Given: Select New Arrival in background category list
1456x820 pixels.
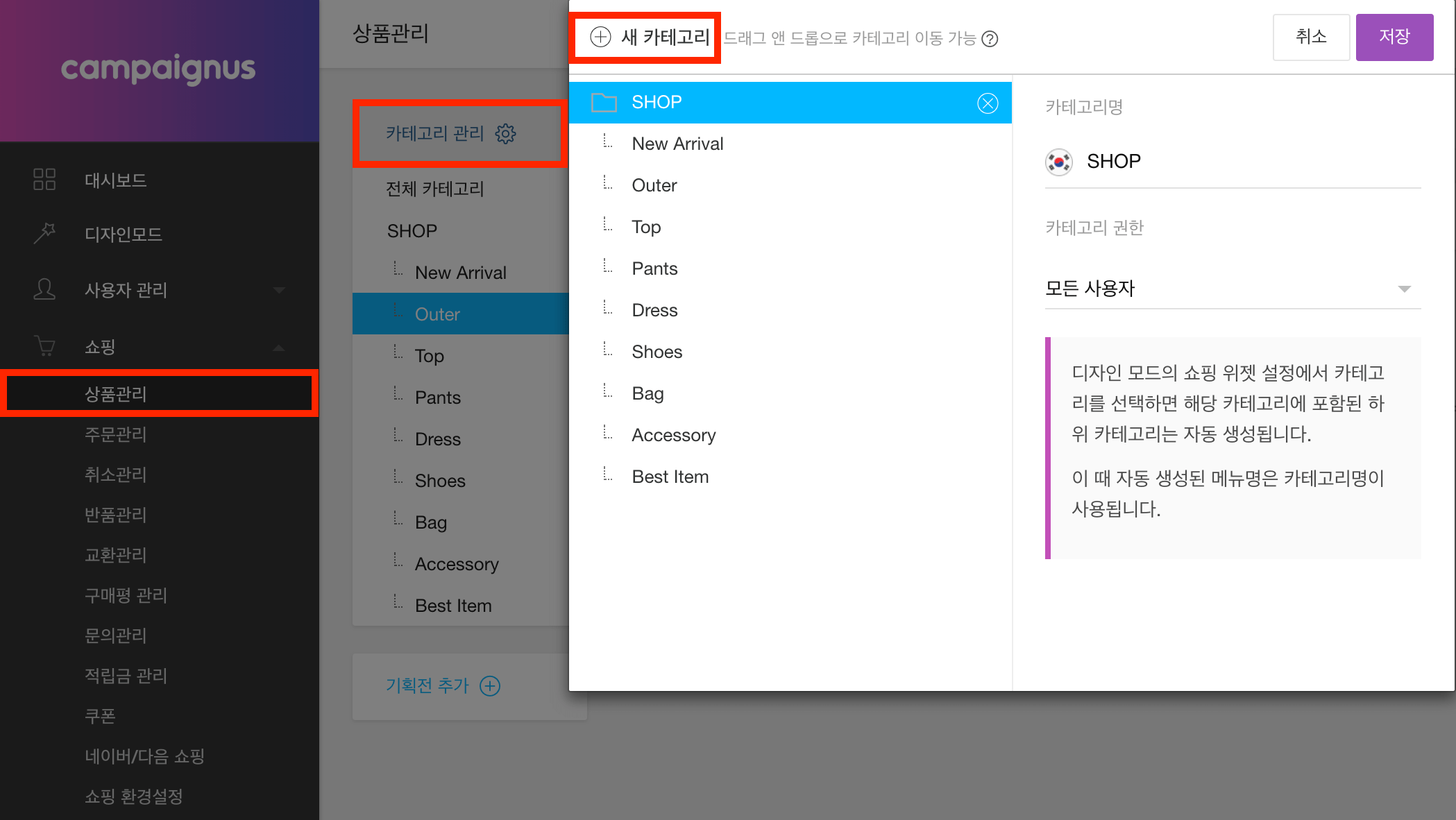Looking at the screenshot, I should (x=461, y=273).
